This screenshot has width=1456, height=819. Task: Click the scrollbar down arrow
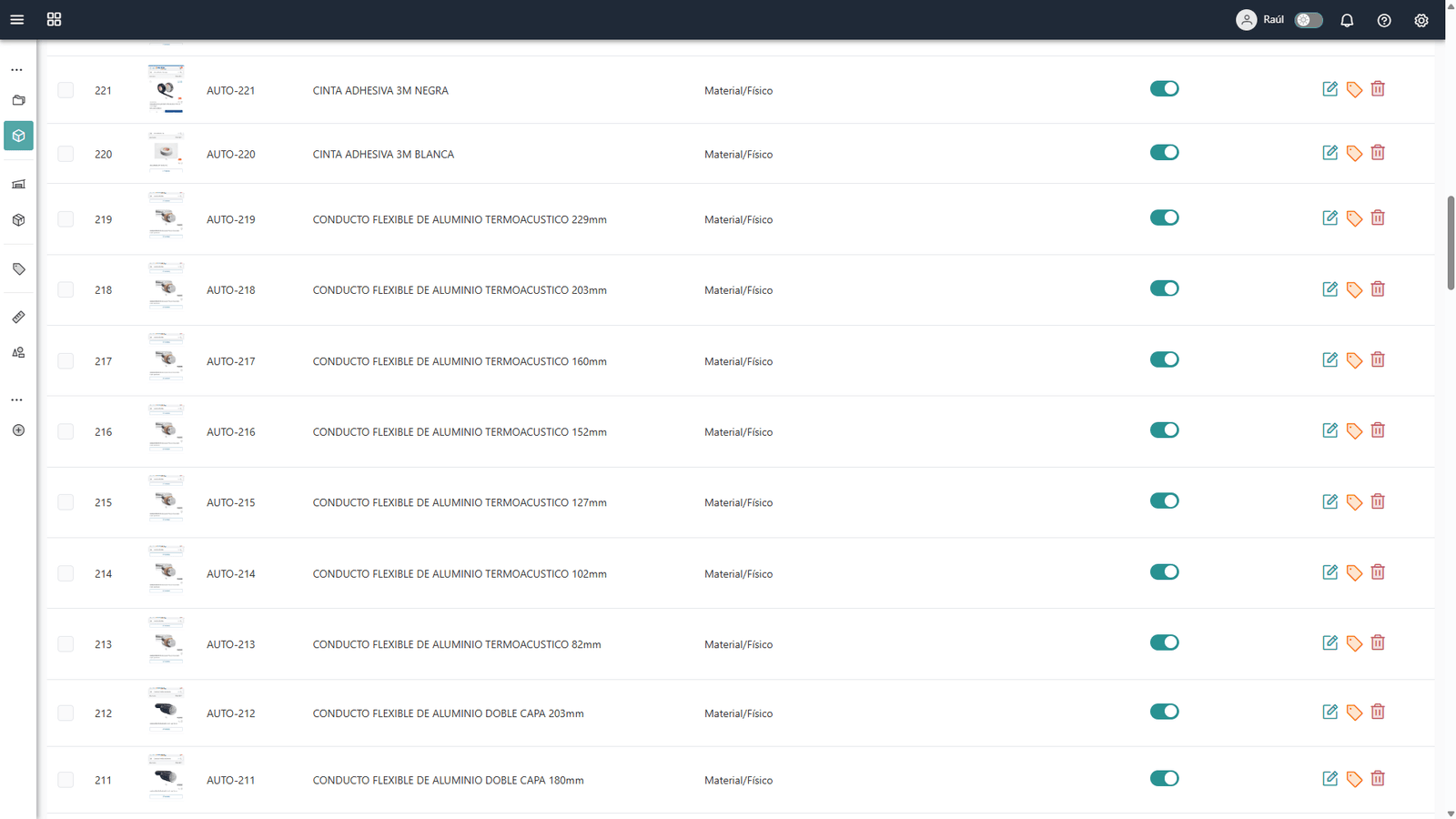point(1451,814)
